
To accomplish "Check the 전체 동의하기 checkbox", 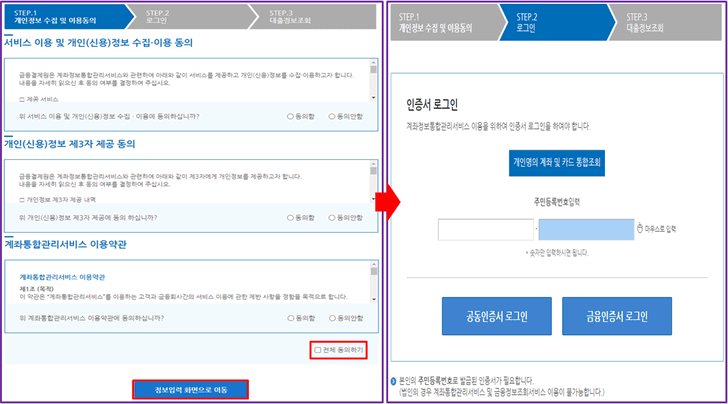I will [x=318, y=350].
